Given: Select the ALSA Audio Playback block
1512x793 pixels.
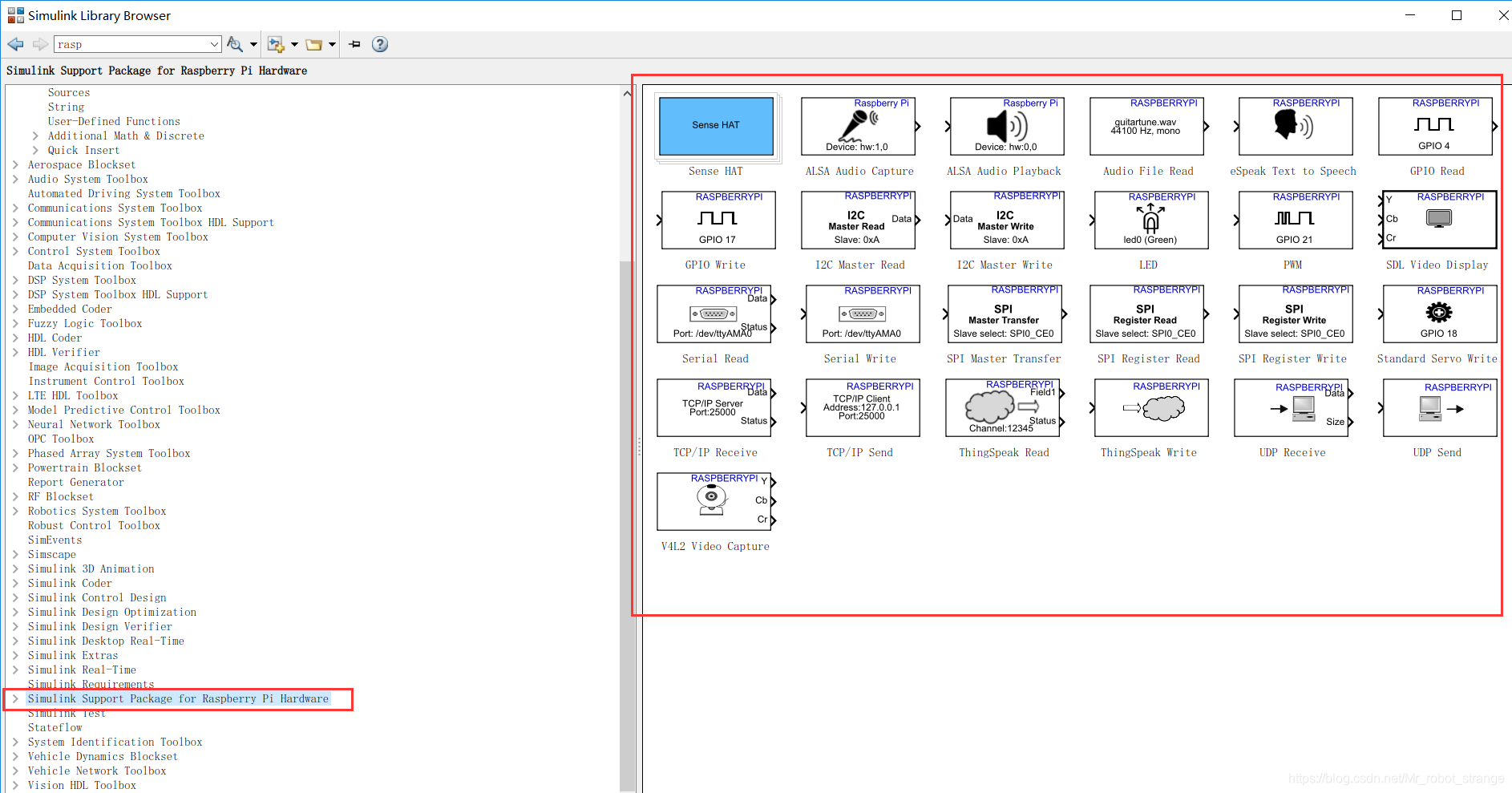Looking at the screenshot, I should pos(1005,126).
